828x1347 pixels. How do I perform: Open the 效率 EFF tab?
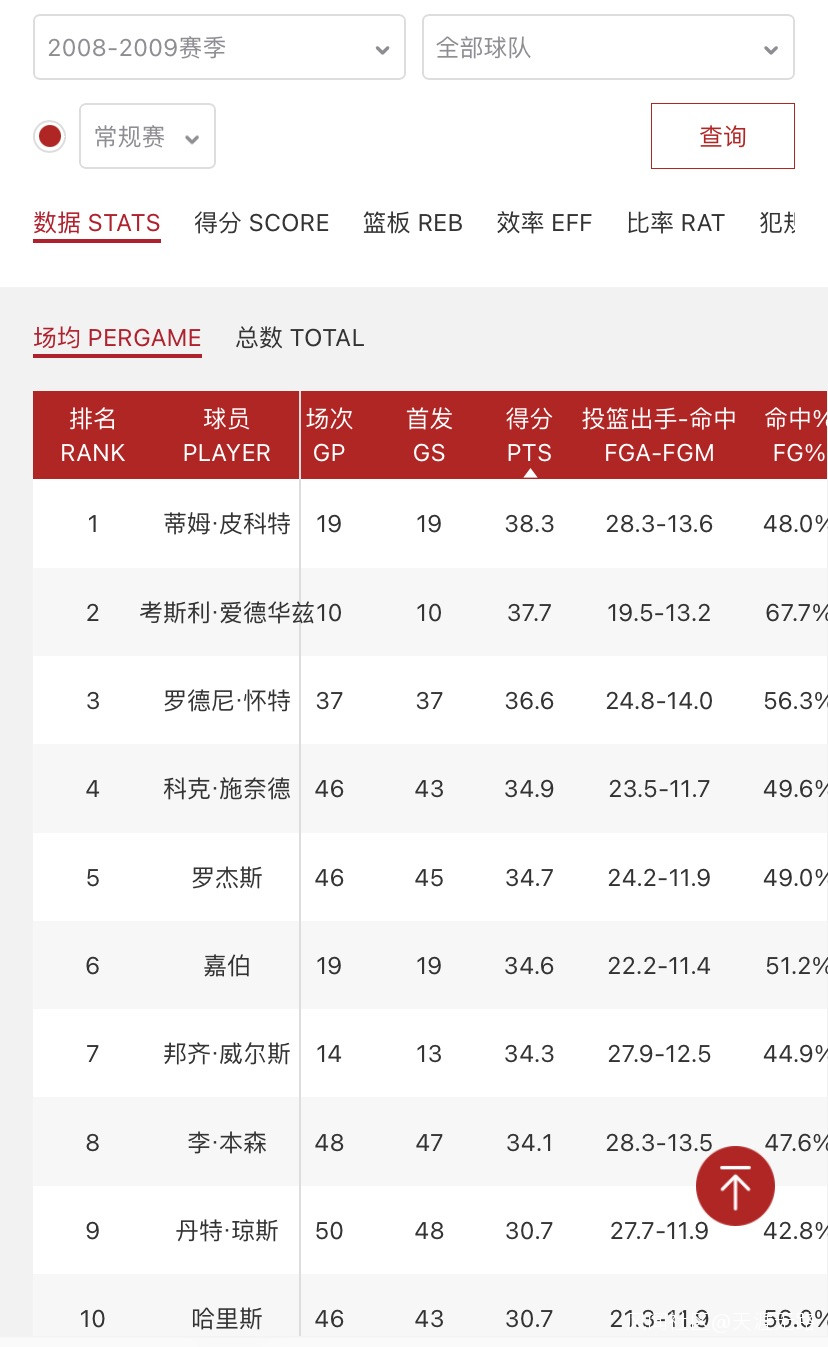pyautogui.click(x=545, y=223)
